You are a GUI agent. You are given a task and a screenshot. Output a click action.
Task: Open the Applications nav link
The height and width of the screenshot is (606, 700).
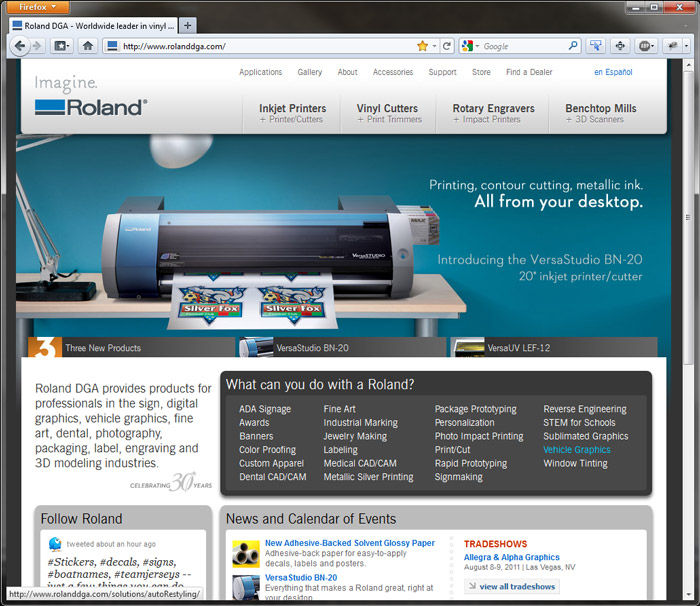click(261, 72)
